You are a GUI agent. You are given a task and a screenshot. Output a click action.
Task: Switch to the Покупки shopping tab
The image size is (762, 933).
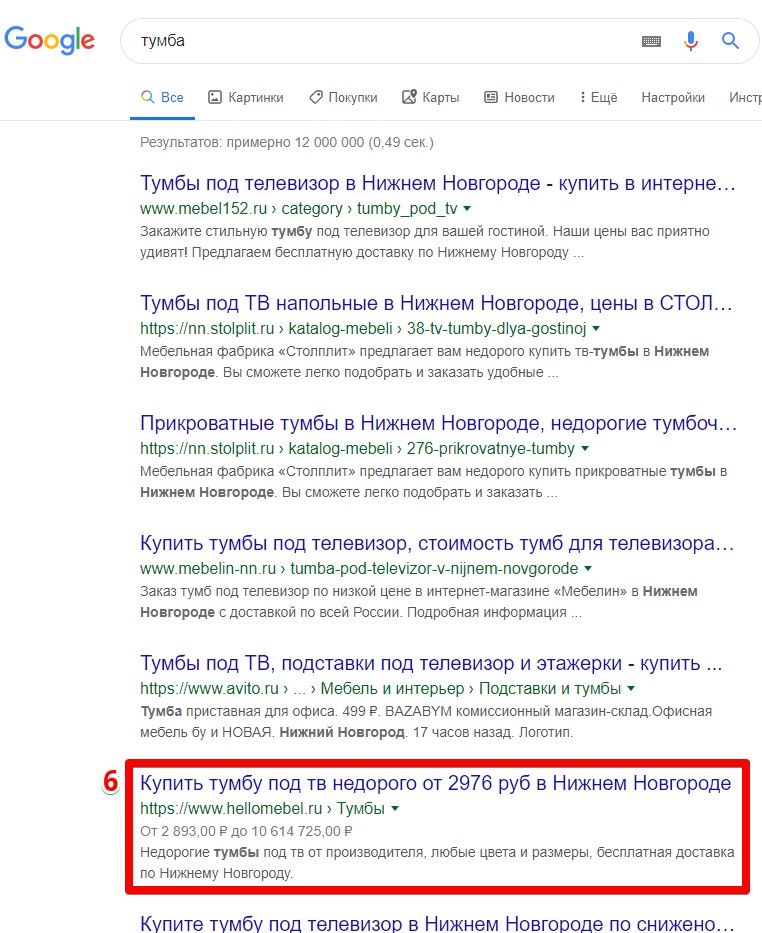[343, 97]
